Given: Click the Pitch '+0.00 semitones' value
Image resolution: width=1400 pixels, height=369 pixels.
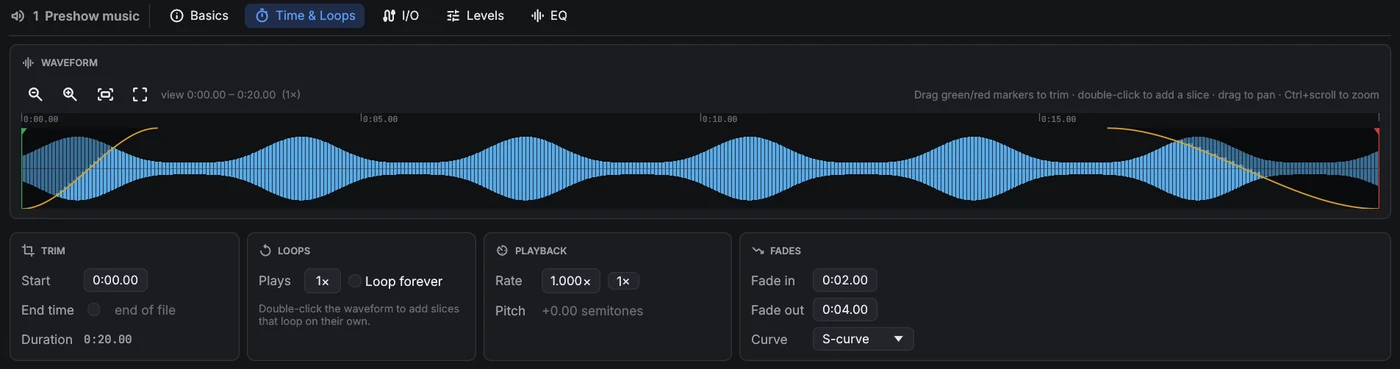Looking at the screenshot, I should 593,311.
